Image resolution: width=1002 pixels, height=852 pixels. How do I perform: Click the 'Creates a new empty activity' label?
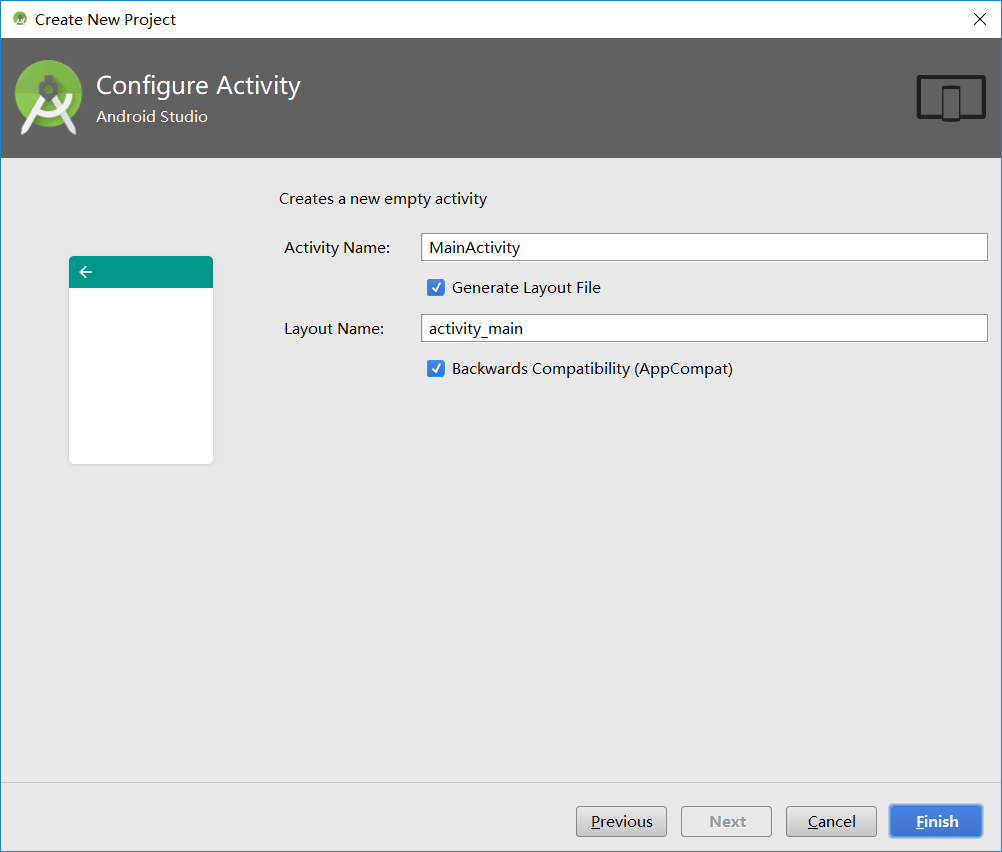383,198
